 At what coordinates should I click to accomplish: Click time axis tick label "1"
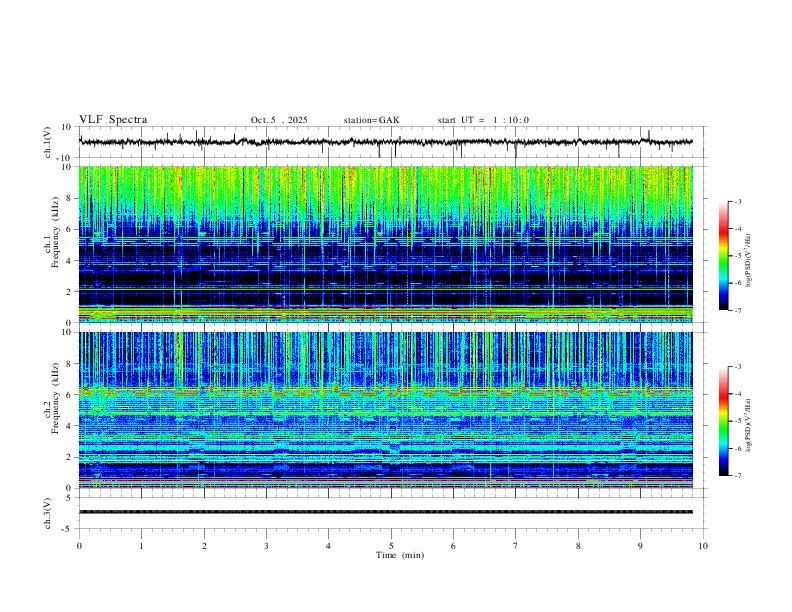click(x=141, y=546)
